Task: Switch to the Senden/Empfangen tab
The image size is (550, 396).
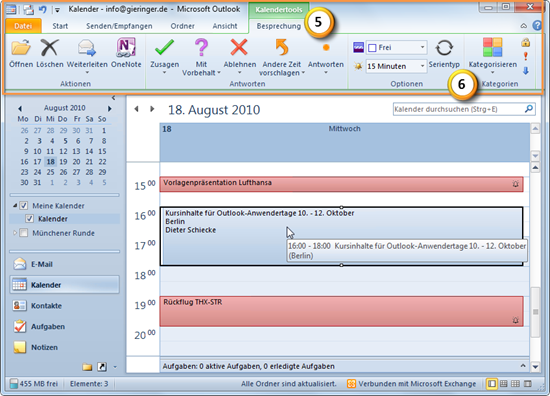Action: pos(119,26)
